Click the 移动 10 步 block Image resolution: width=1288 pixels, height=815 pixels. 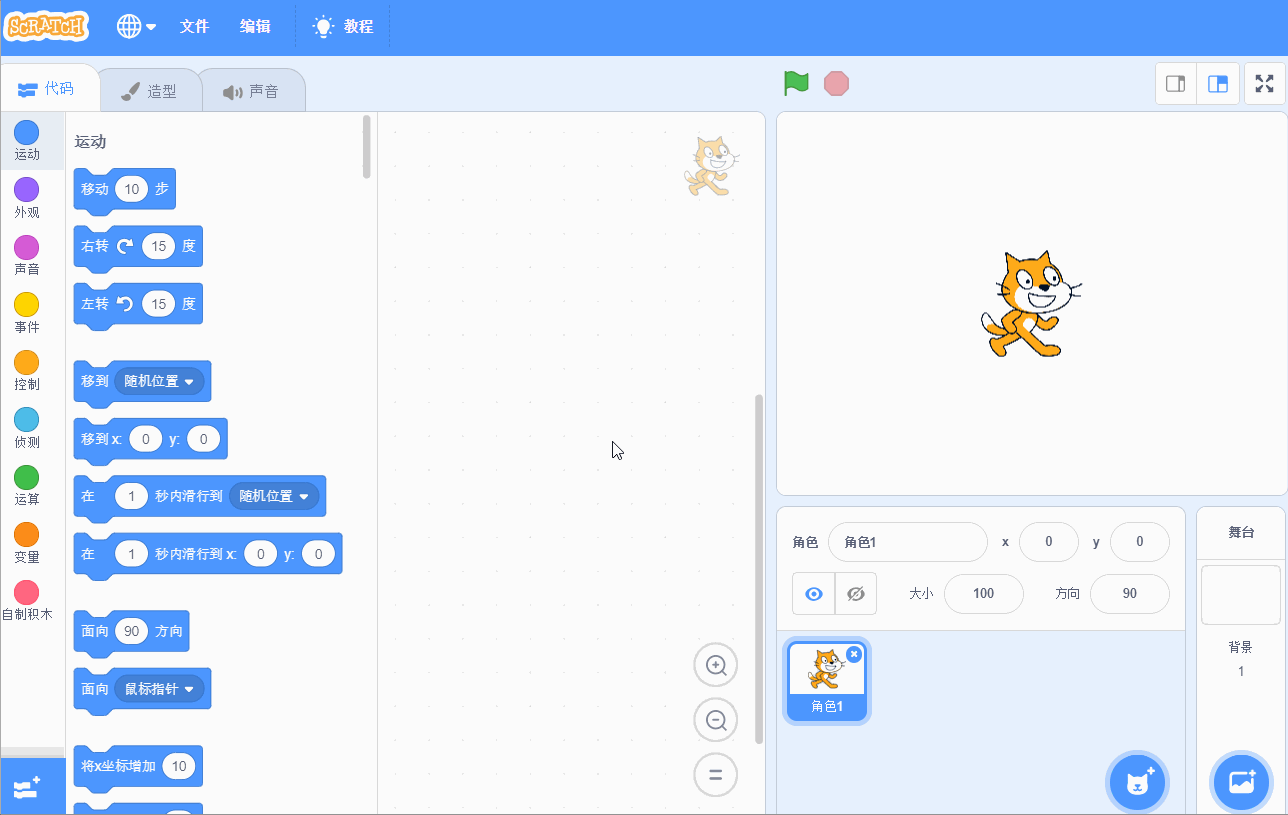coord(124,189)
